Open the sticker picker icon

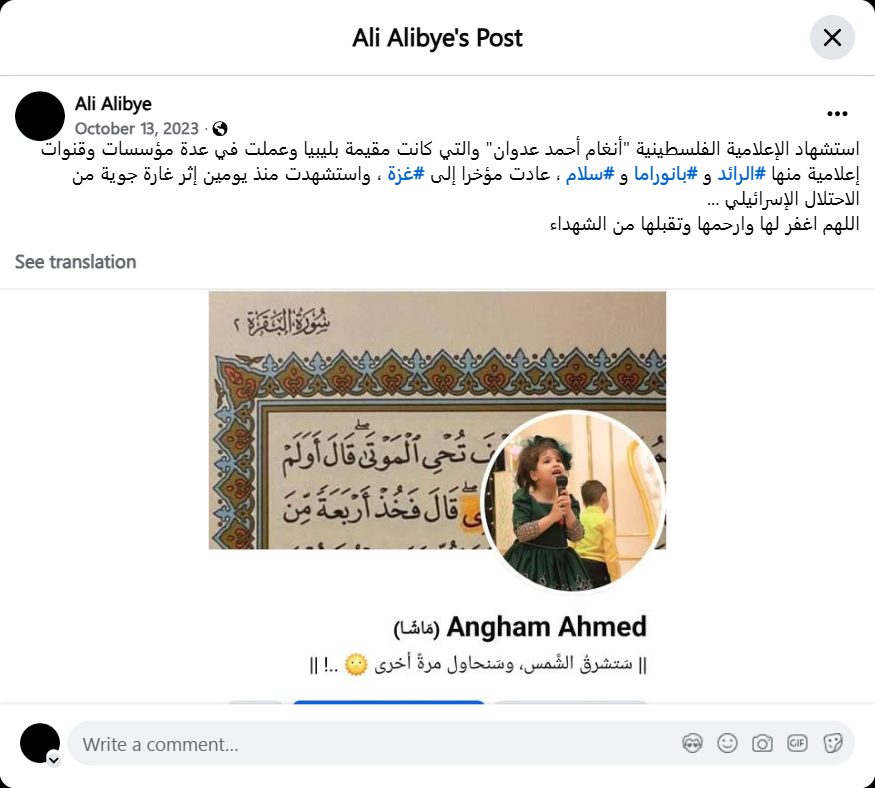[x=833, y=743]
